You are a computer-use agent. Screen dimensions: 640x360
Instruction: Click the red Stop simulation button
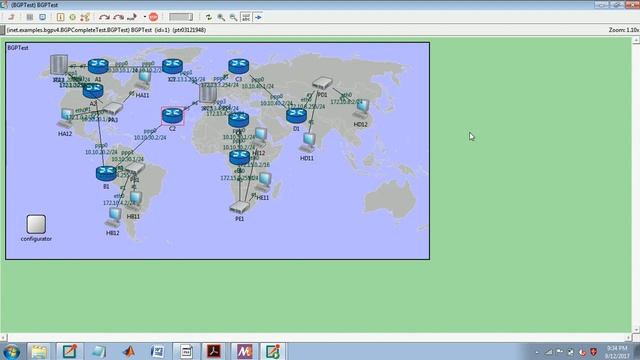(x=153, y=17)
